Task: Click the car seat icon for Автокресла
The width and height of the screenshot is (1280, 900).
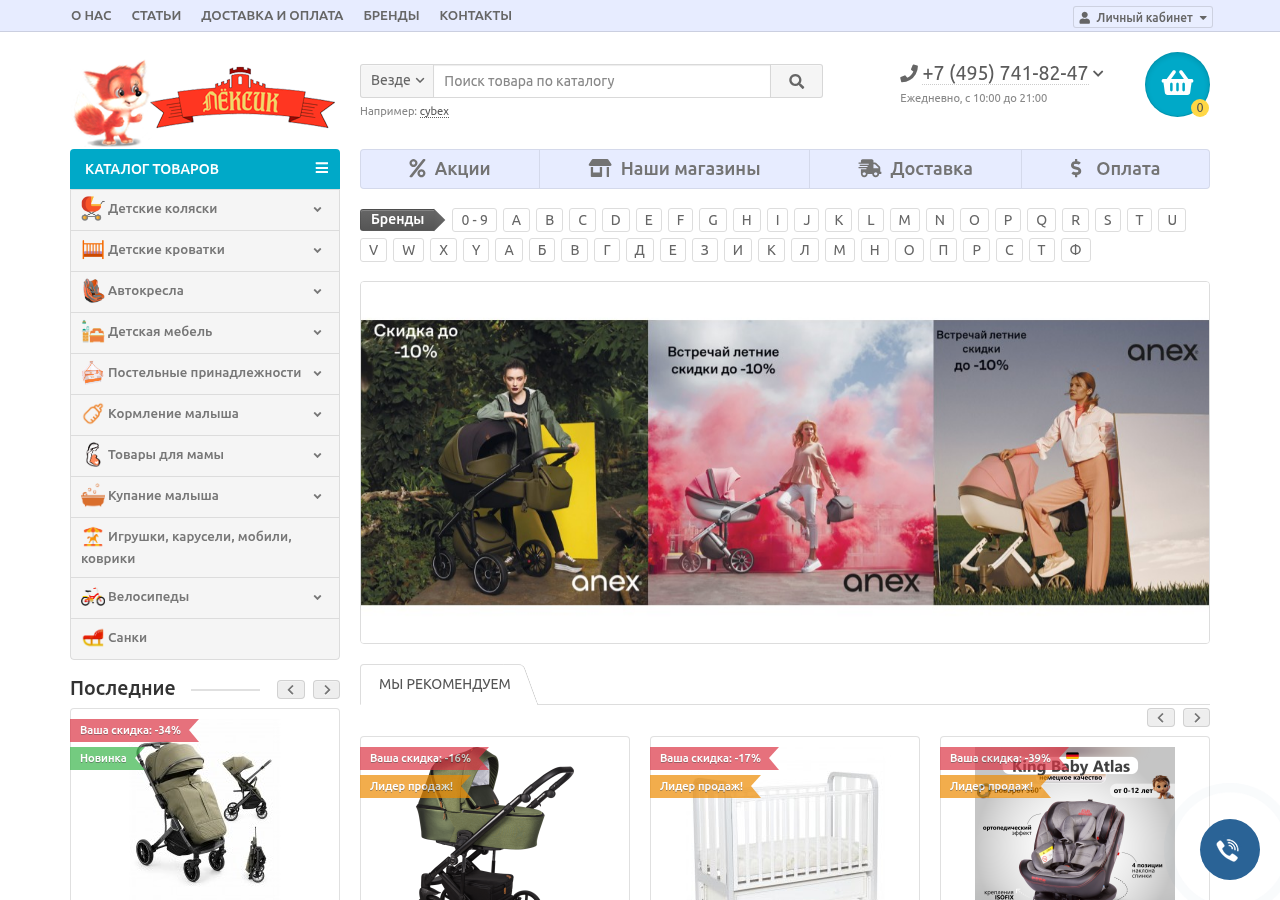Action: pyautogui.click(x=93, y=290)
